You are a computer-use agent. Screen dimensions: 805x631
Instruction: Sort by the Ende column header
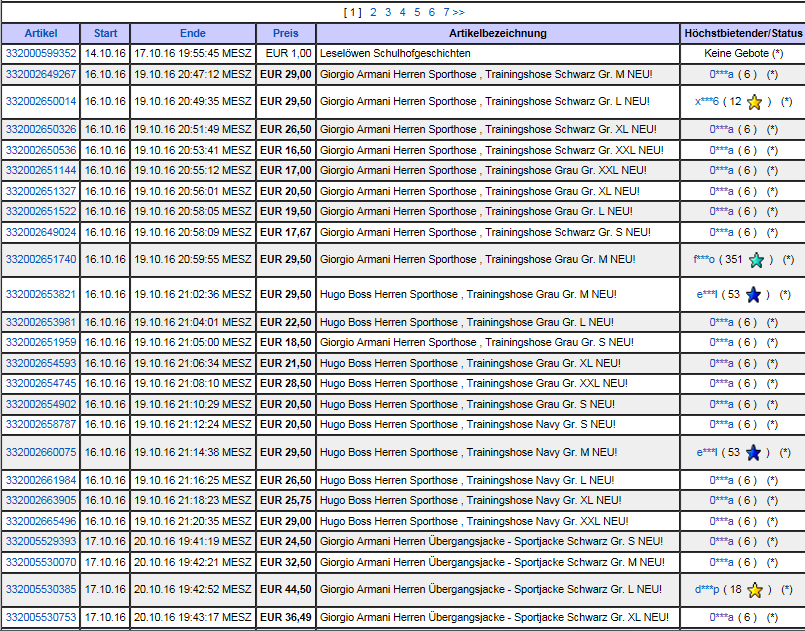point(193,33)
